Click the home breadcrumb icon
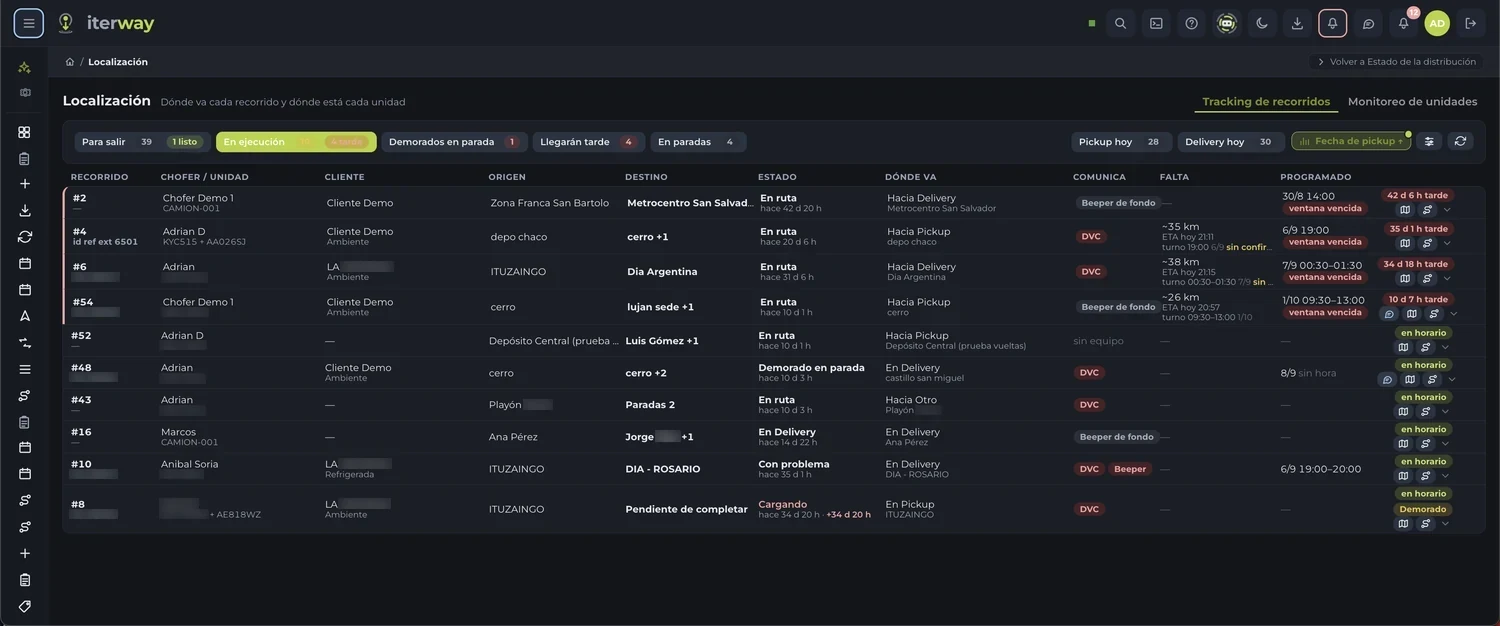The height and width of the screenshot is (626, 1500). (70, 62)
